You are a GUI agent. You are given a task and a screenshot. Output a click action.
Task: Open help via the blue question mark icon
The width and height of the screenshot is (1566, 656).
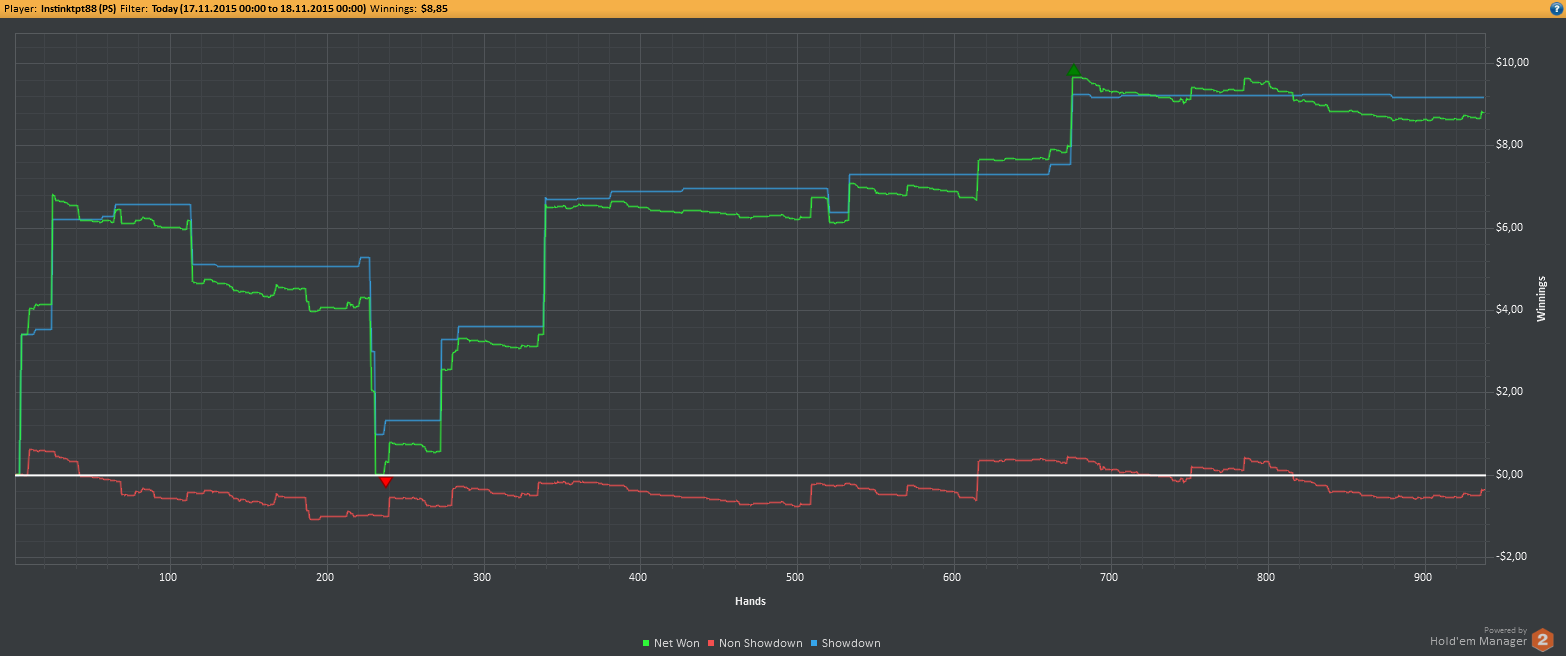click(x=1555, y=7)
